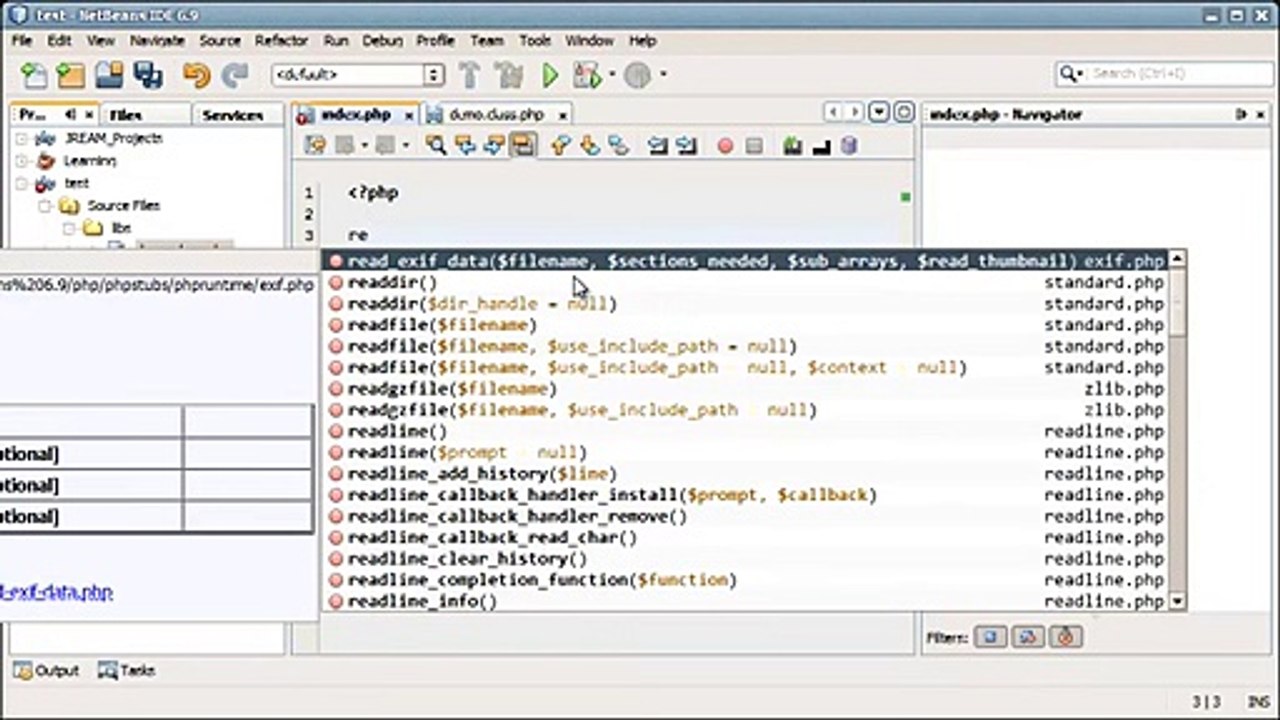1280x720 pixels.
Task: Open the Navigate menu
Action: coord(156,41)
